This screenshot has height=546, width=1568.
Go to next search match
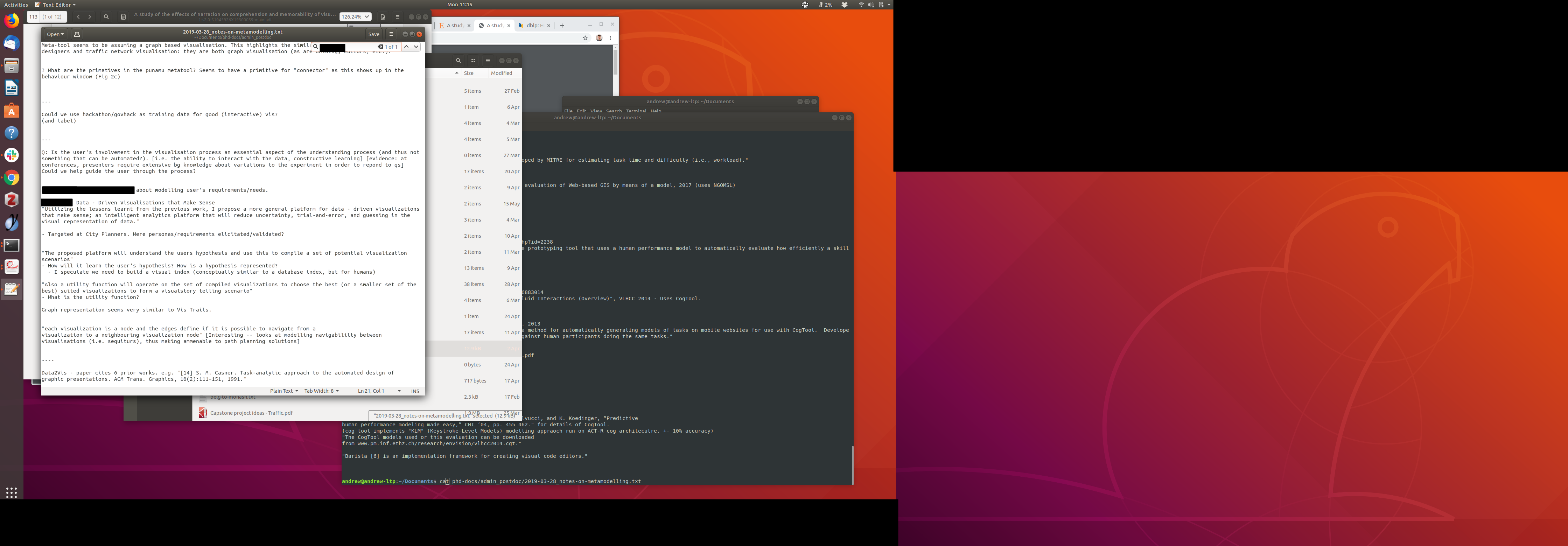[416, 46]
